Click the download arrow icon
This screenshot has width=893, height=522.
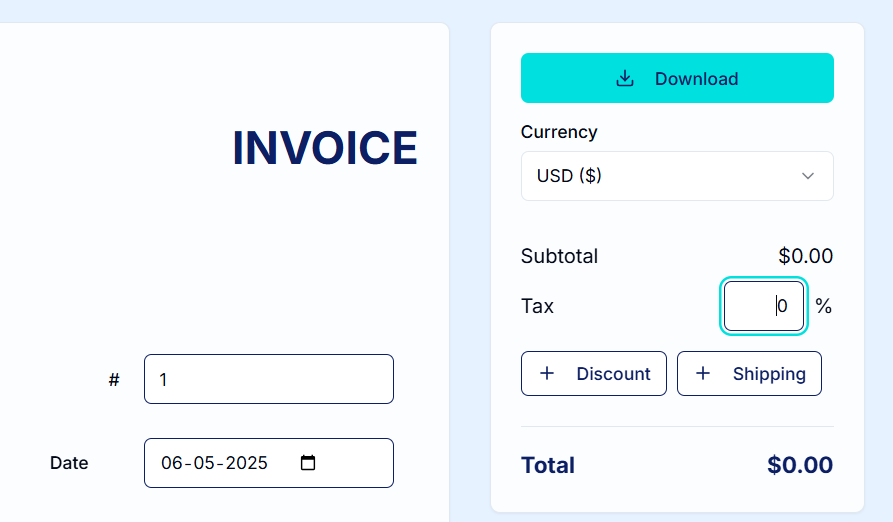pyautogui.click(x=625, y=79)
